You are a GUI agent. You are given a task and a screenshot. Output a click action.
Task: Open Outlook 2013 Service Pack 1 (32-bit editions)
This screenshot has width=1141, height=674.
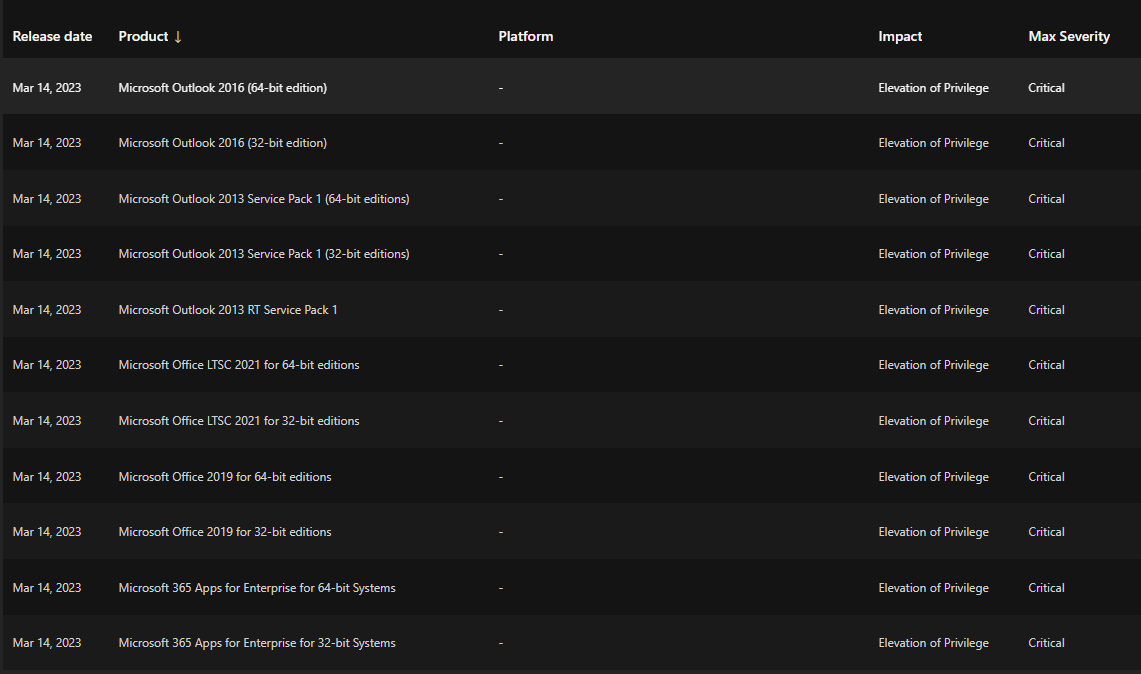pyautogui.click(x=263, y=254)
